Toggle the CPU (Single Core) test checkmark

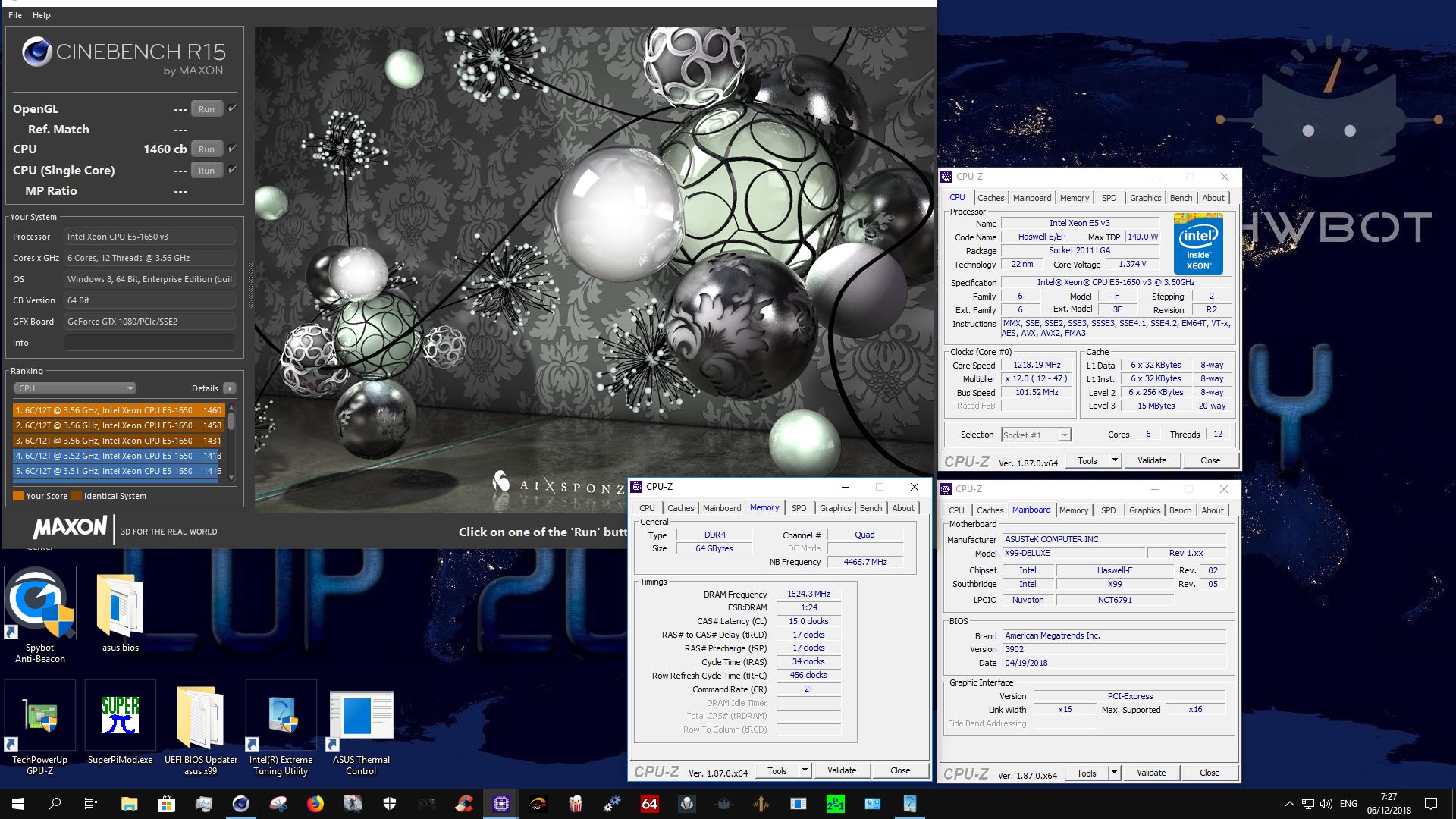[232, 170]
